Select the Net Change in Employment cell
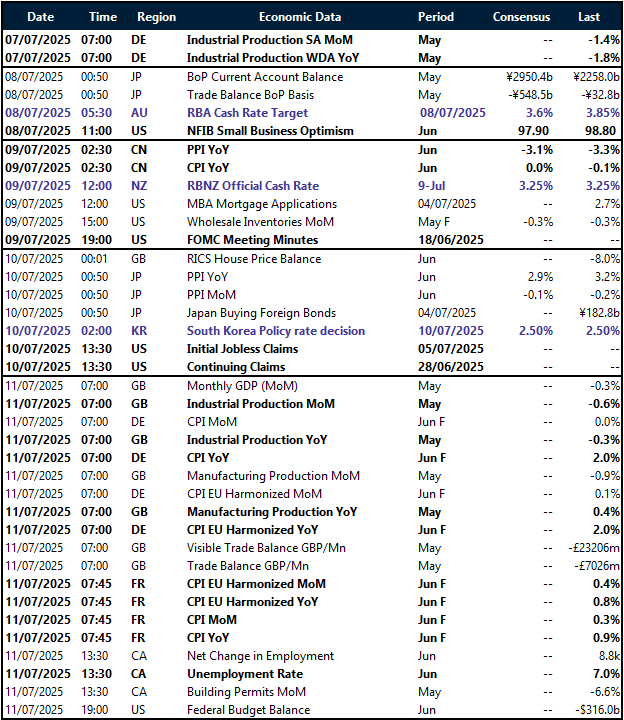 260,656
